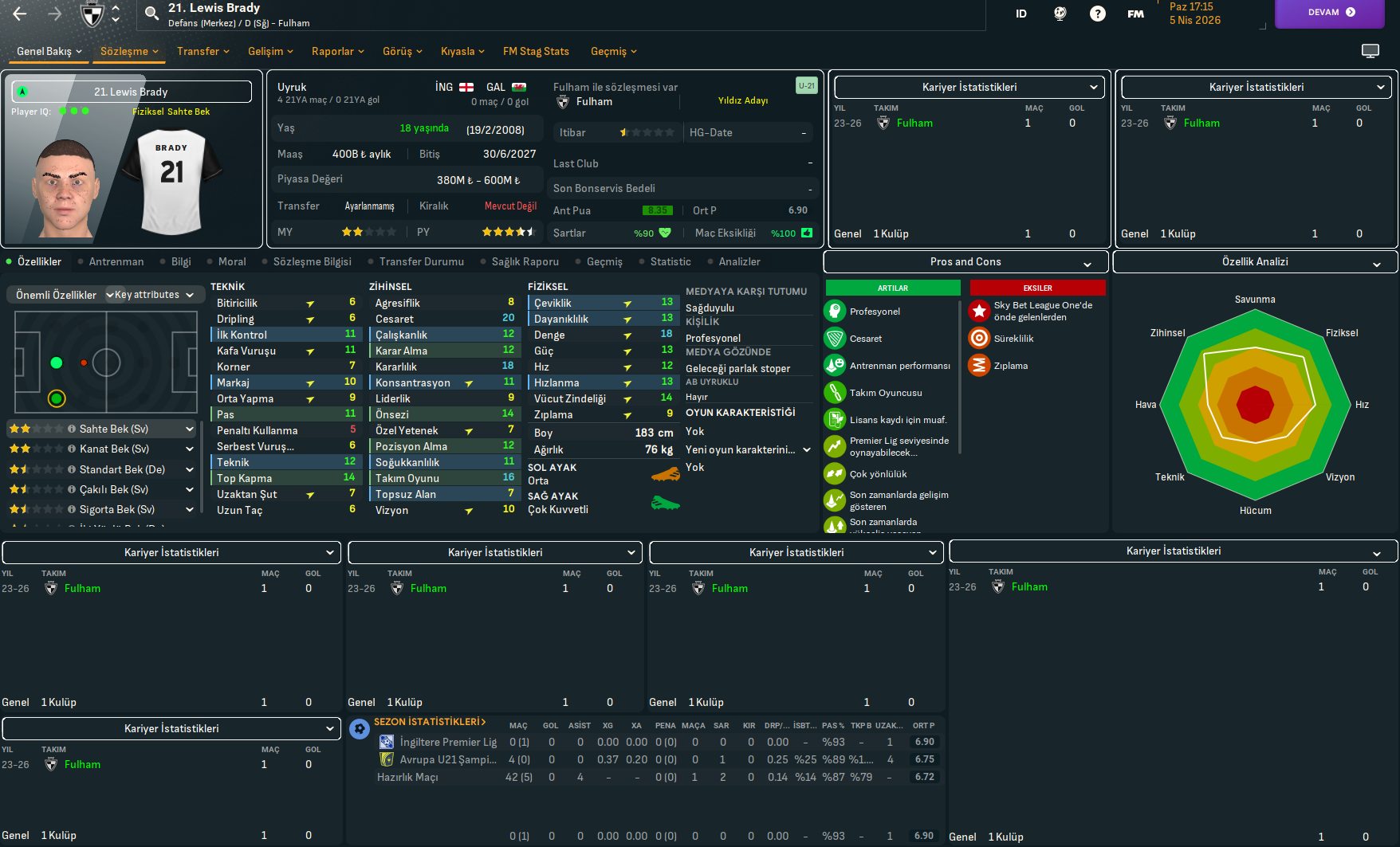Expand the Kanat Bek (Sv) role row

190,449
